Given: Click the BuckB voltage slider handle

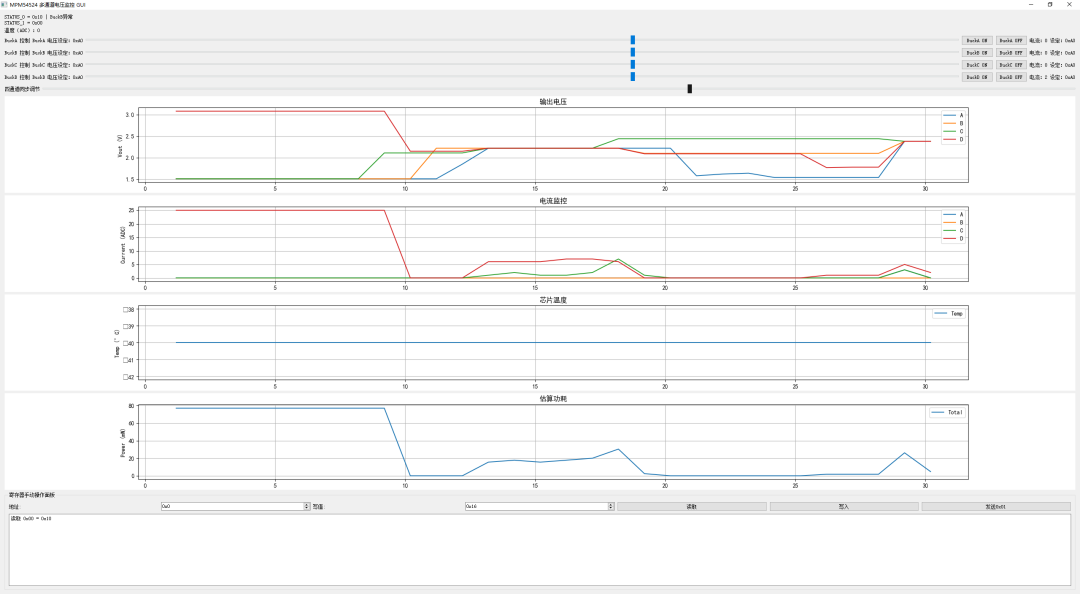Looking at the screenshot, I should click(x=632, y=52).
